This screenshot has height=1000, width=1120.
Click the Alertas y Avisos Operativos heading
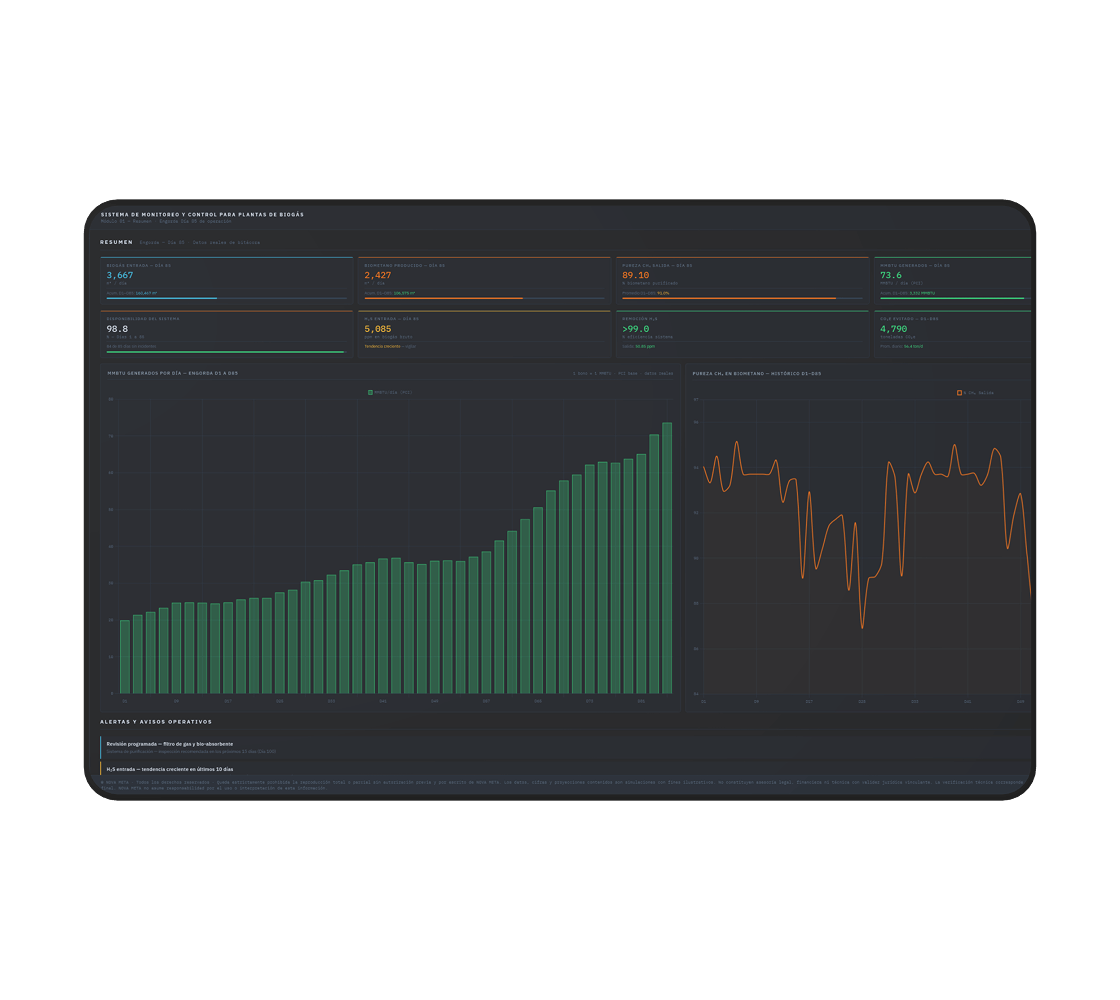coord(156,722)
